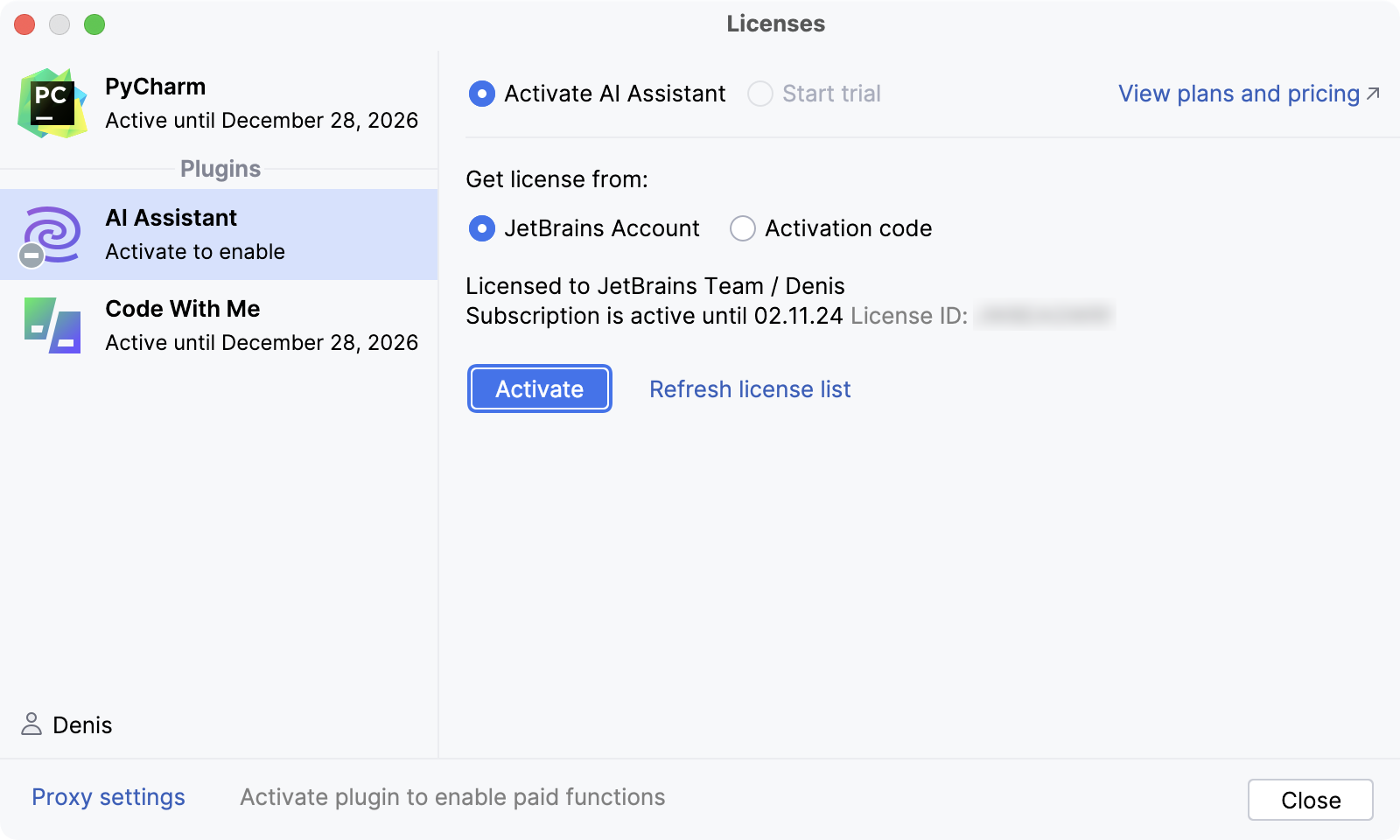
Task: Click the Code With Me plugin icon
Action: tap(52, 324)
